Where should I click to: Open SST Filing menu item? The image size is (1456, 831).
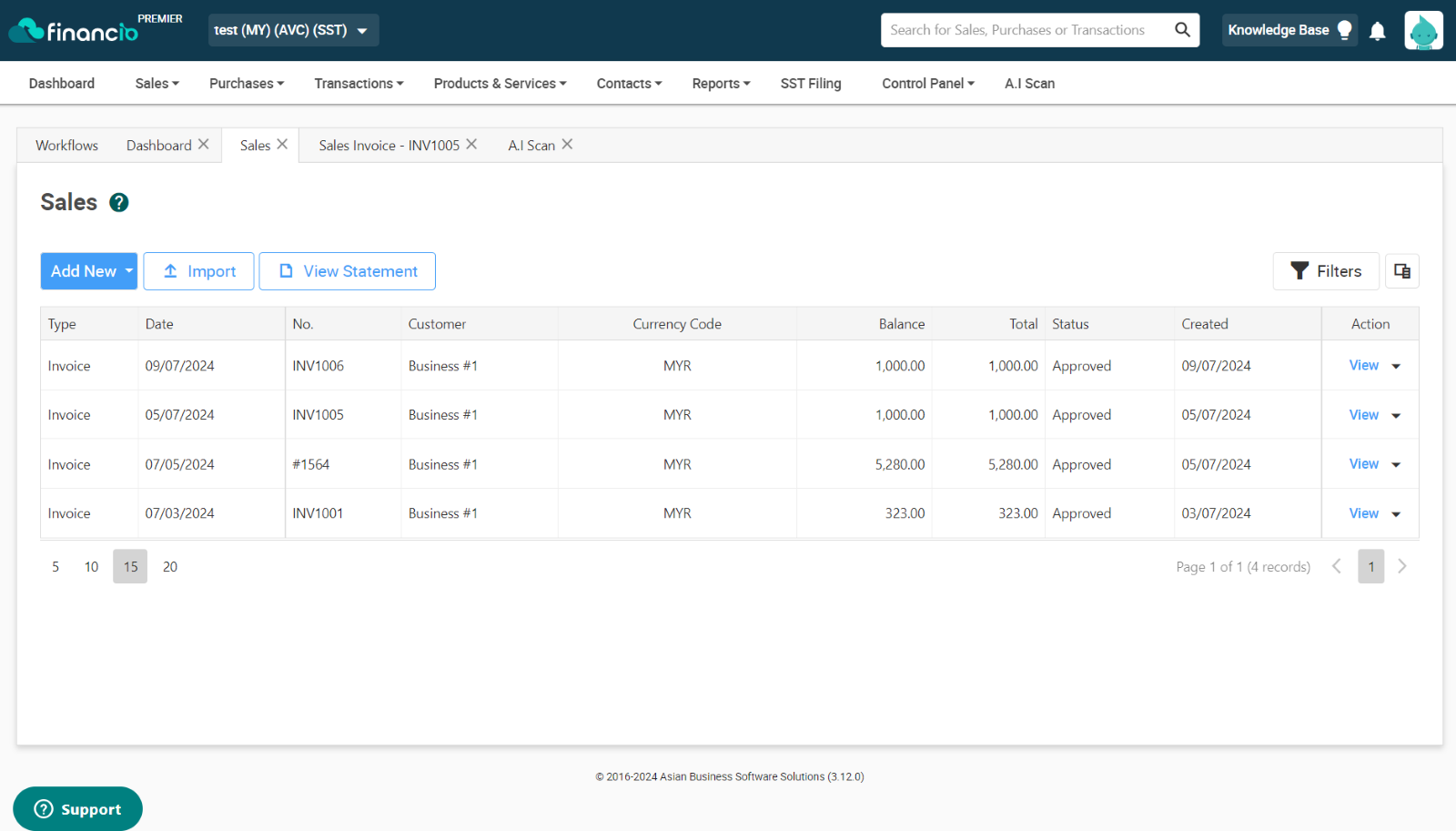[x=811, y=83]
